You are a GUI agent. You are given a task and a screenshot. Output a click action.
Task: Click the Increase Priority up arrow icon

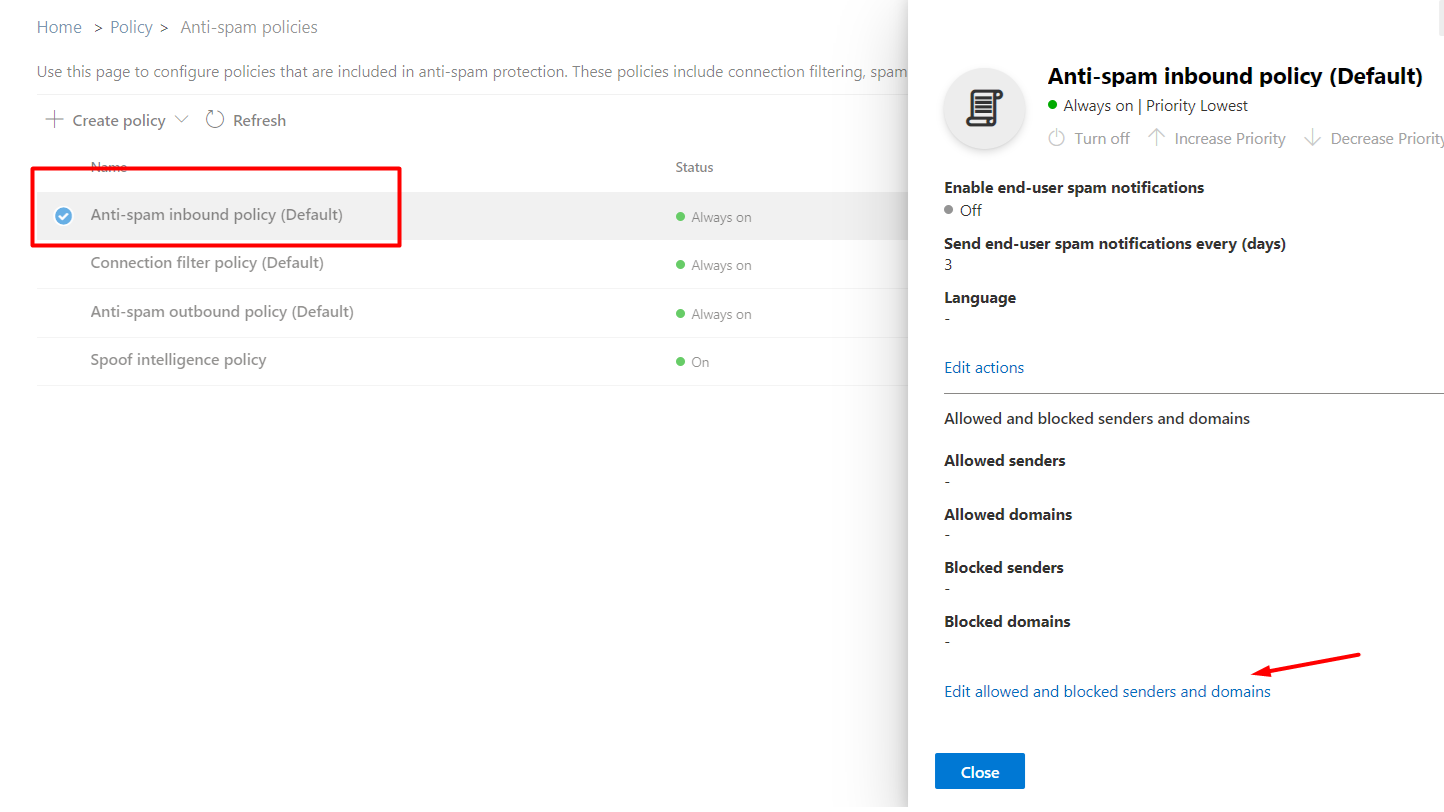(1157, 138)
